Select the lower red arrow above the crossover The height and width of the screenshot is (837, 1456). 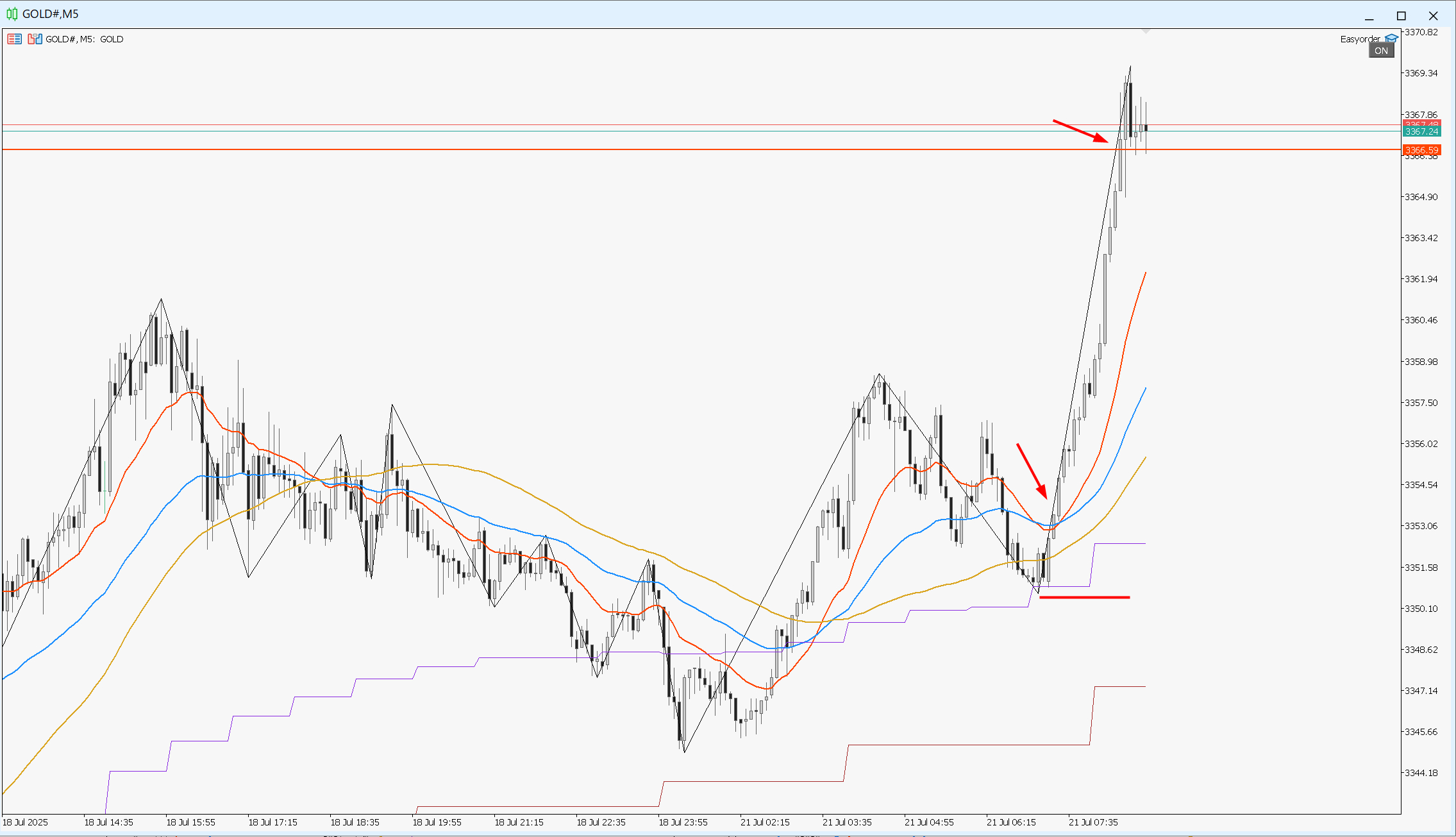point(1032,471)
